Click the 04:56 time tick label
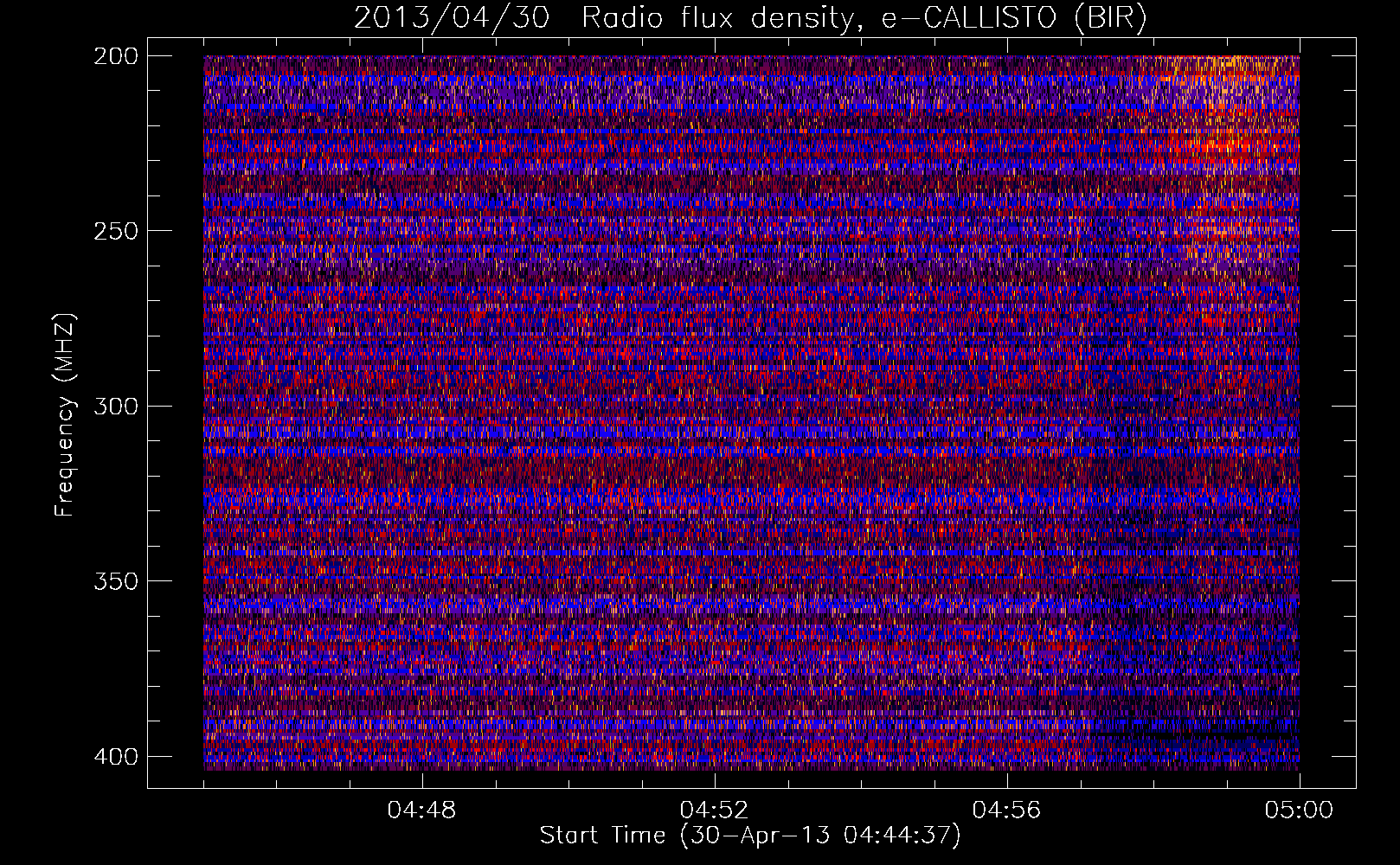This screenshot has height=865, width=1400. coord(1007,811)
